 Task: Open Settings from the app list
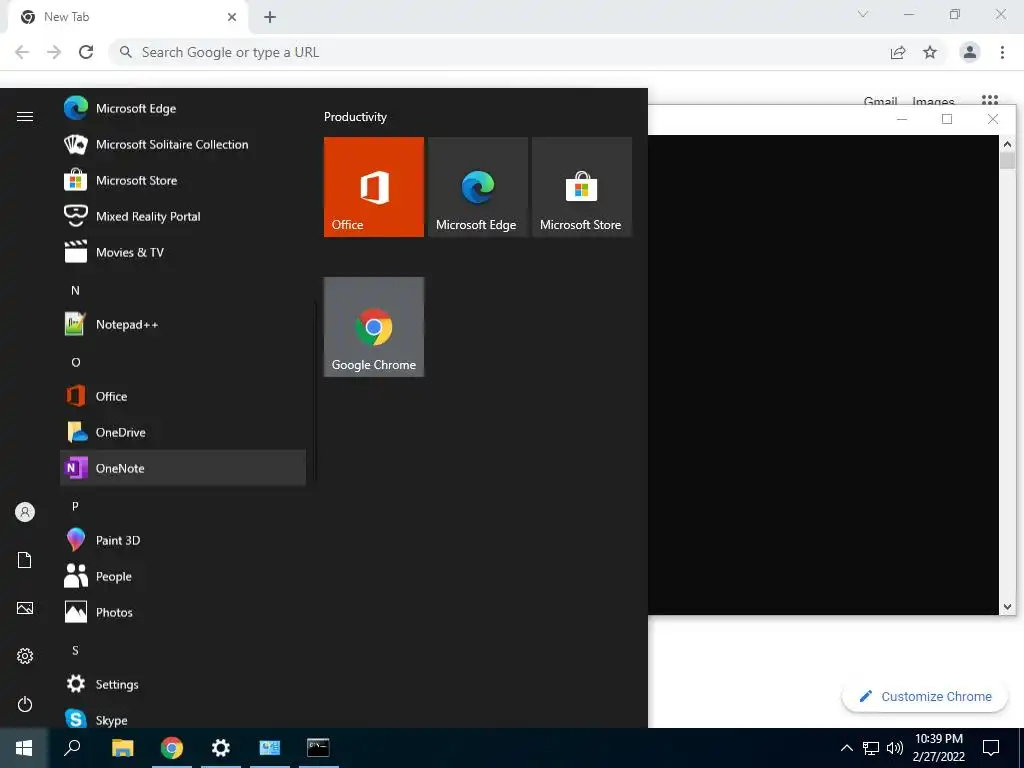tap(183, 684)
